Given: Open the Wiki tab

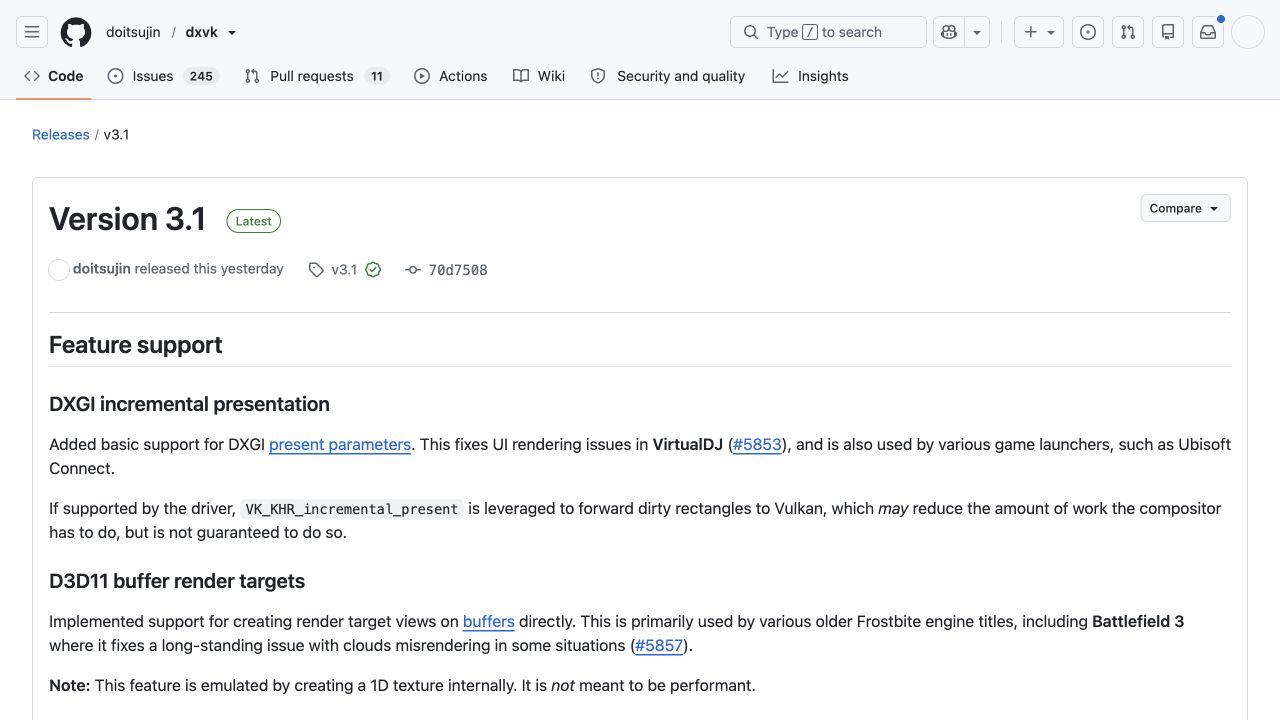Looking at the screenshot, I should (x=539, y=76).
